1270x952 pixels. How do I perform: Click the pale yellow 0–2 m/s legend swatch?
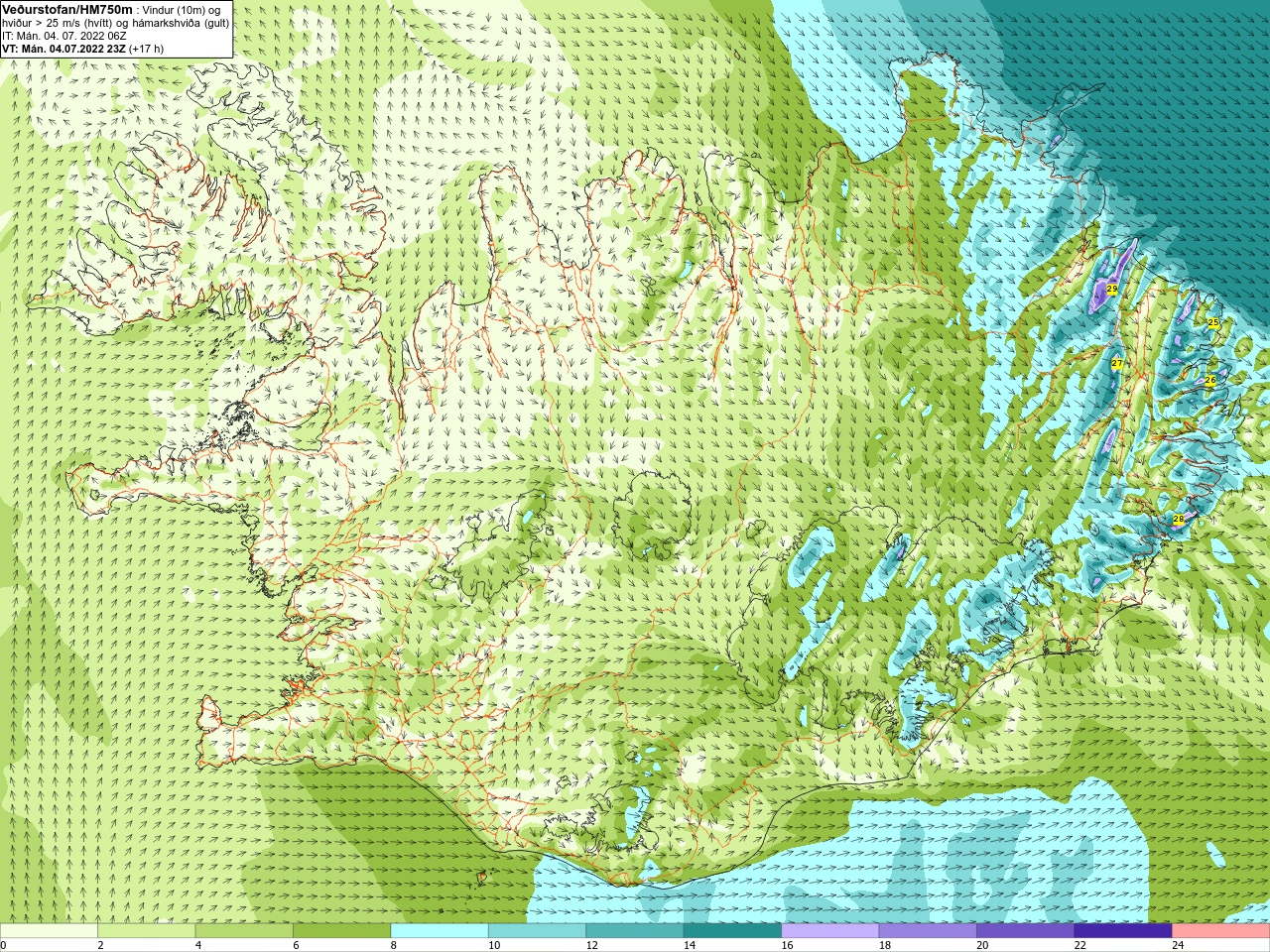coord(49,931)
